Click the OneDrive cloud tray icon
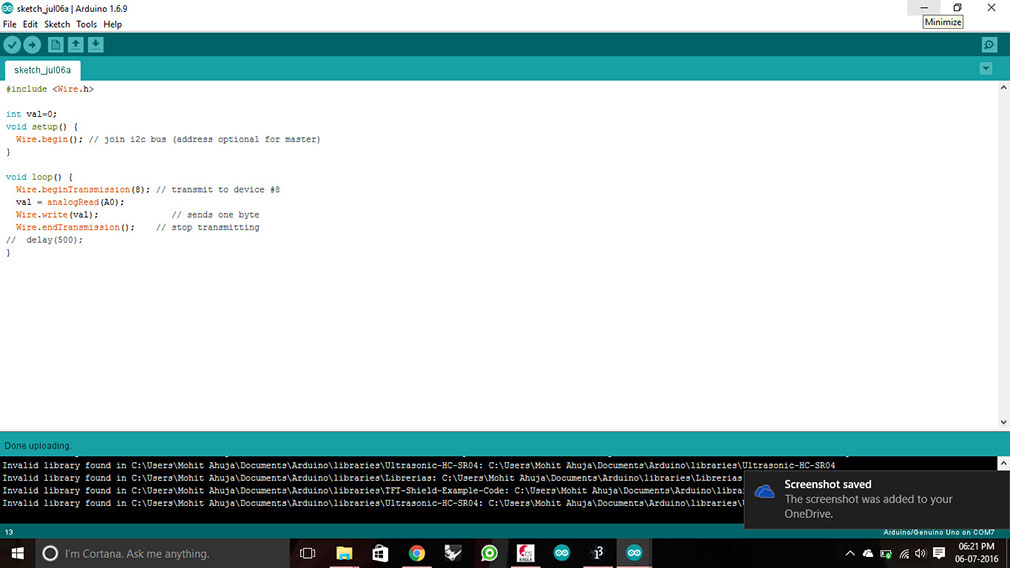1010x568 pixels. pyautogui.click(x=868, y=553)
